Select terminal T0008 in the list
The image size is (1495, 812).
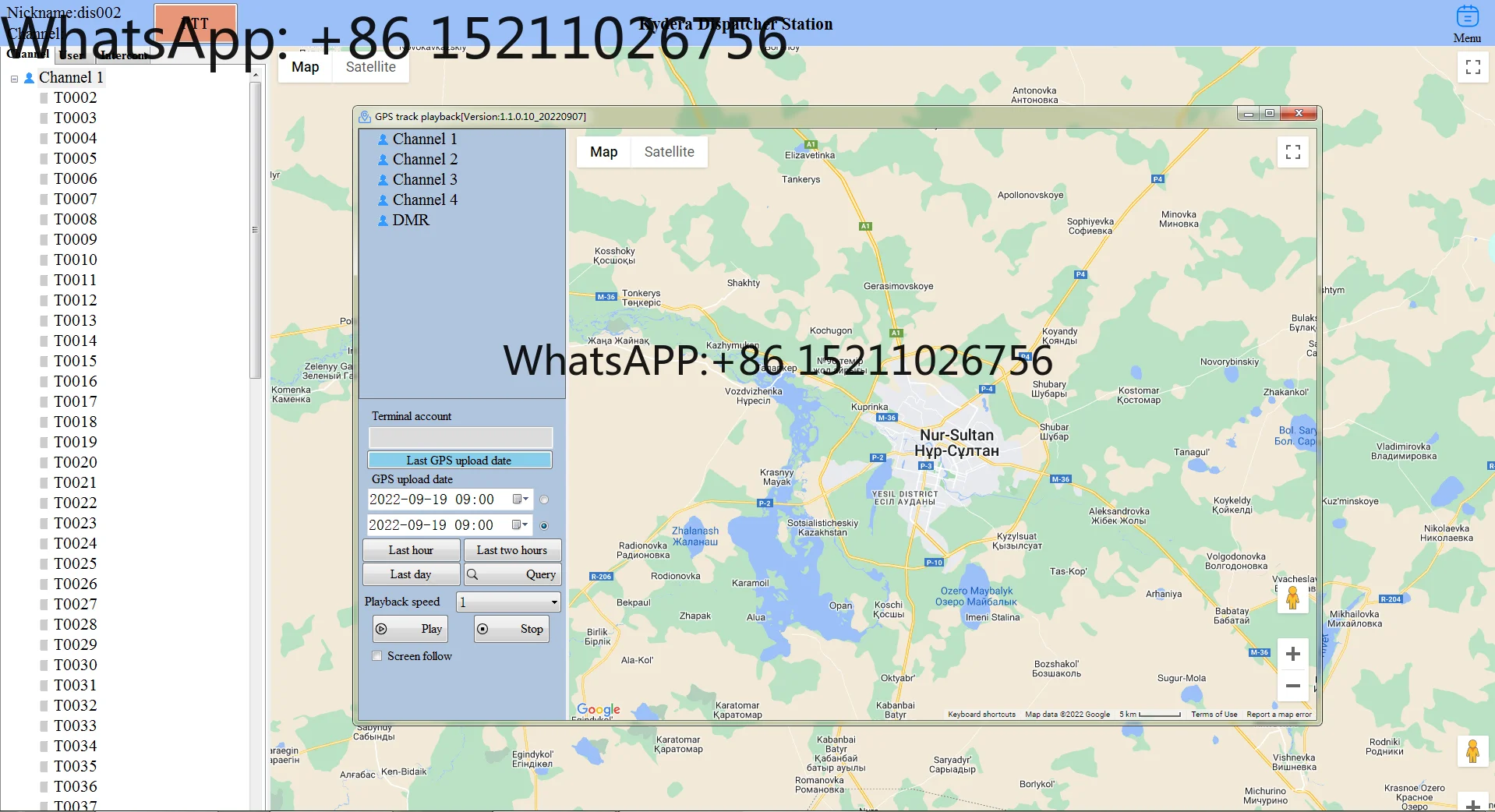[76, 220]
